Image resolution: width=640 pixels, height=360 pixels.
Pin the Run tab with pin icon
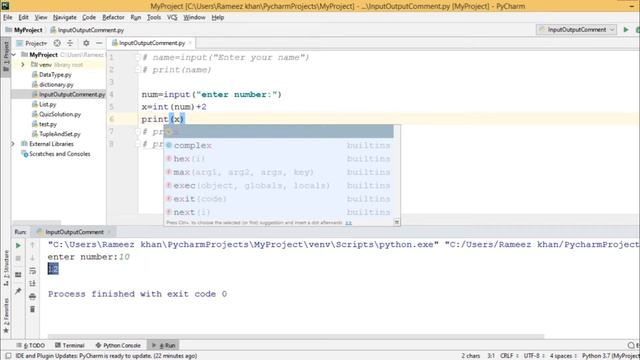[18, 291]
